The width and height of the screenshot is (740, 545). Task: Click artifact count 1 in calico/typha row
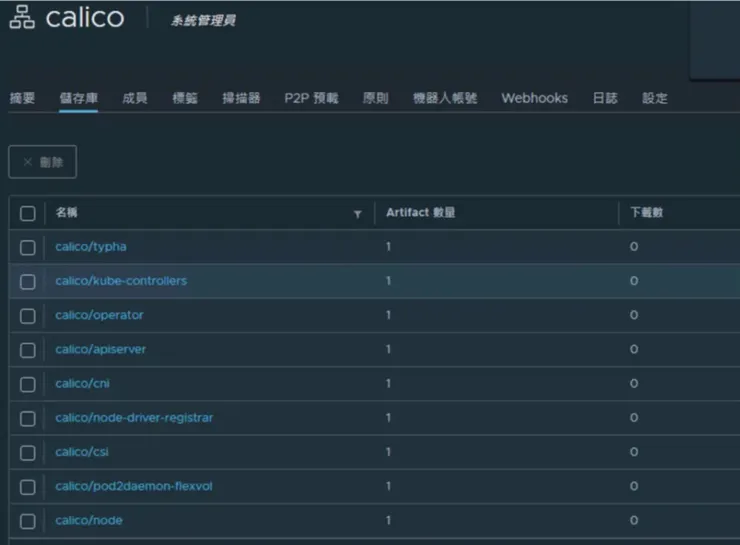click(x=388, y=246)
